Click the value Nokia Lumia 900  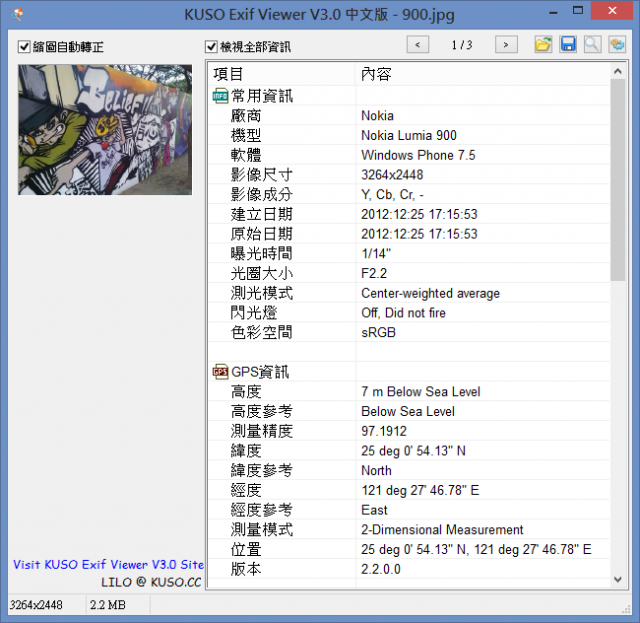[x=409, y=136]
